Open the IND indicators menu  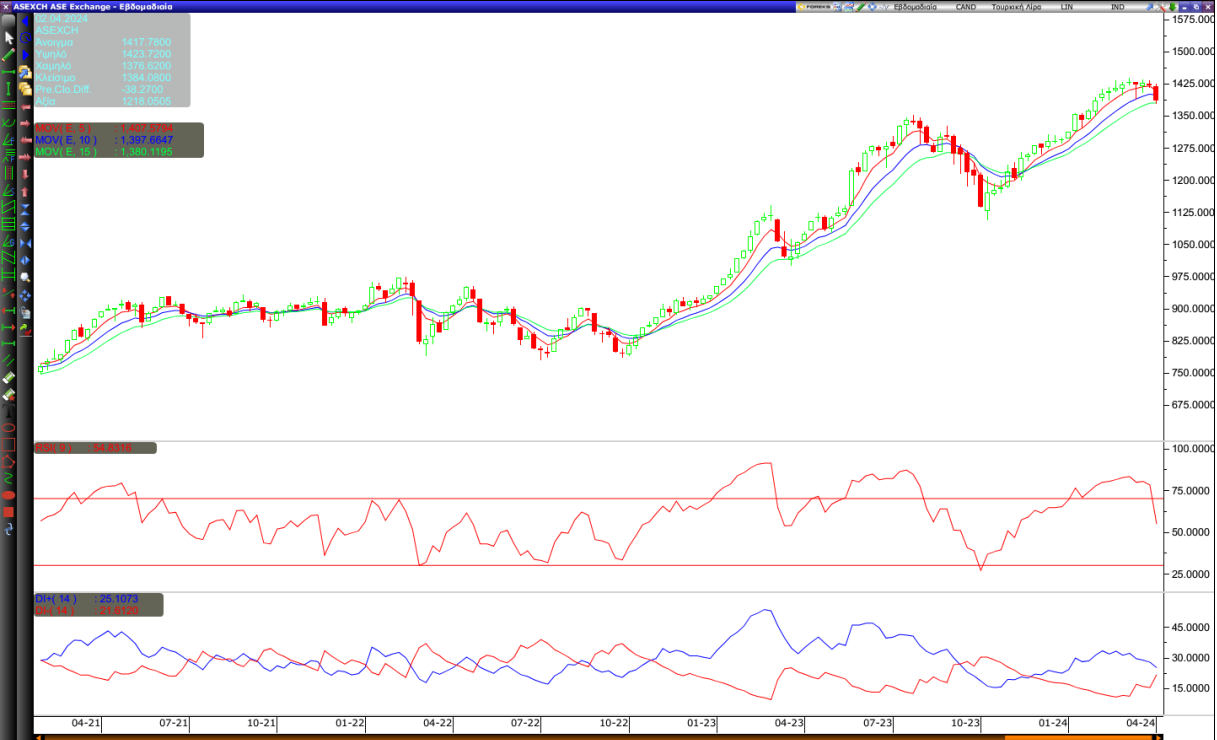[1117, 6]
